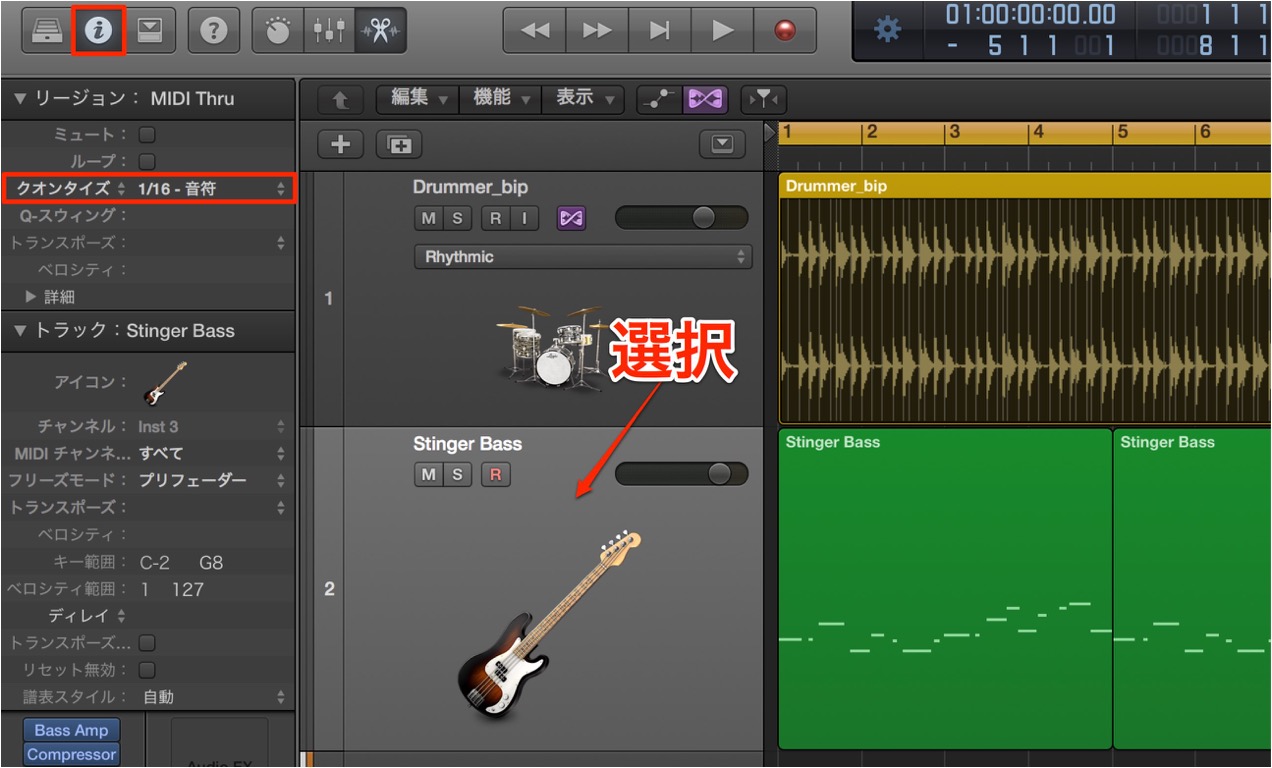Toggle record enable on Stinger Bass
The height and width of the screenshot is (768, 1272).
click(x=495, y=475)
